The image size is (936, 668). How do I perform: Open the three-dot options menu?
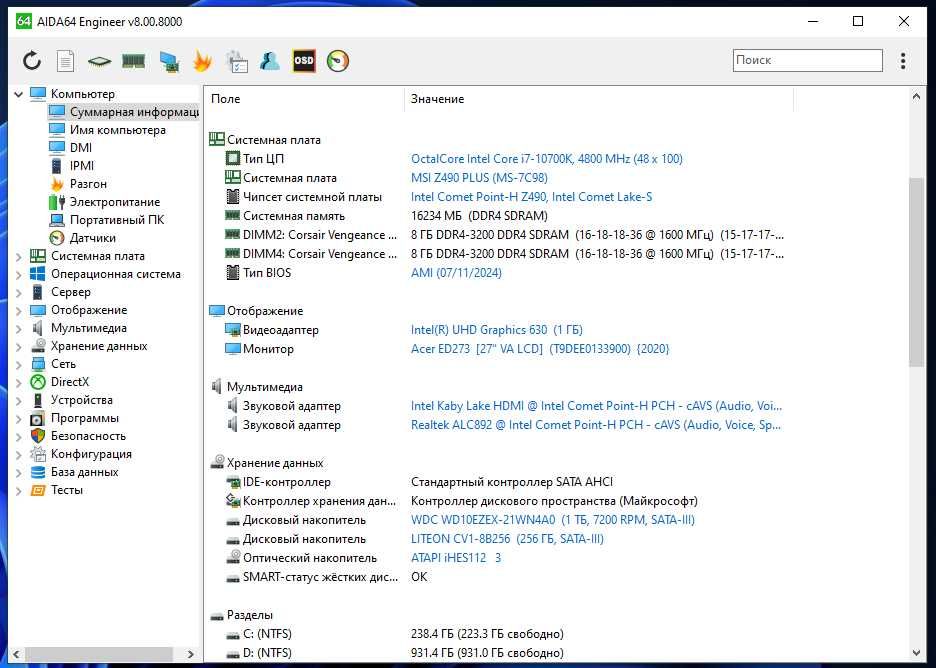(x=903, y=60)
